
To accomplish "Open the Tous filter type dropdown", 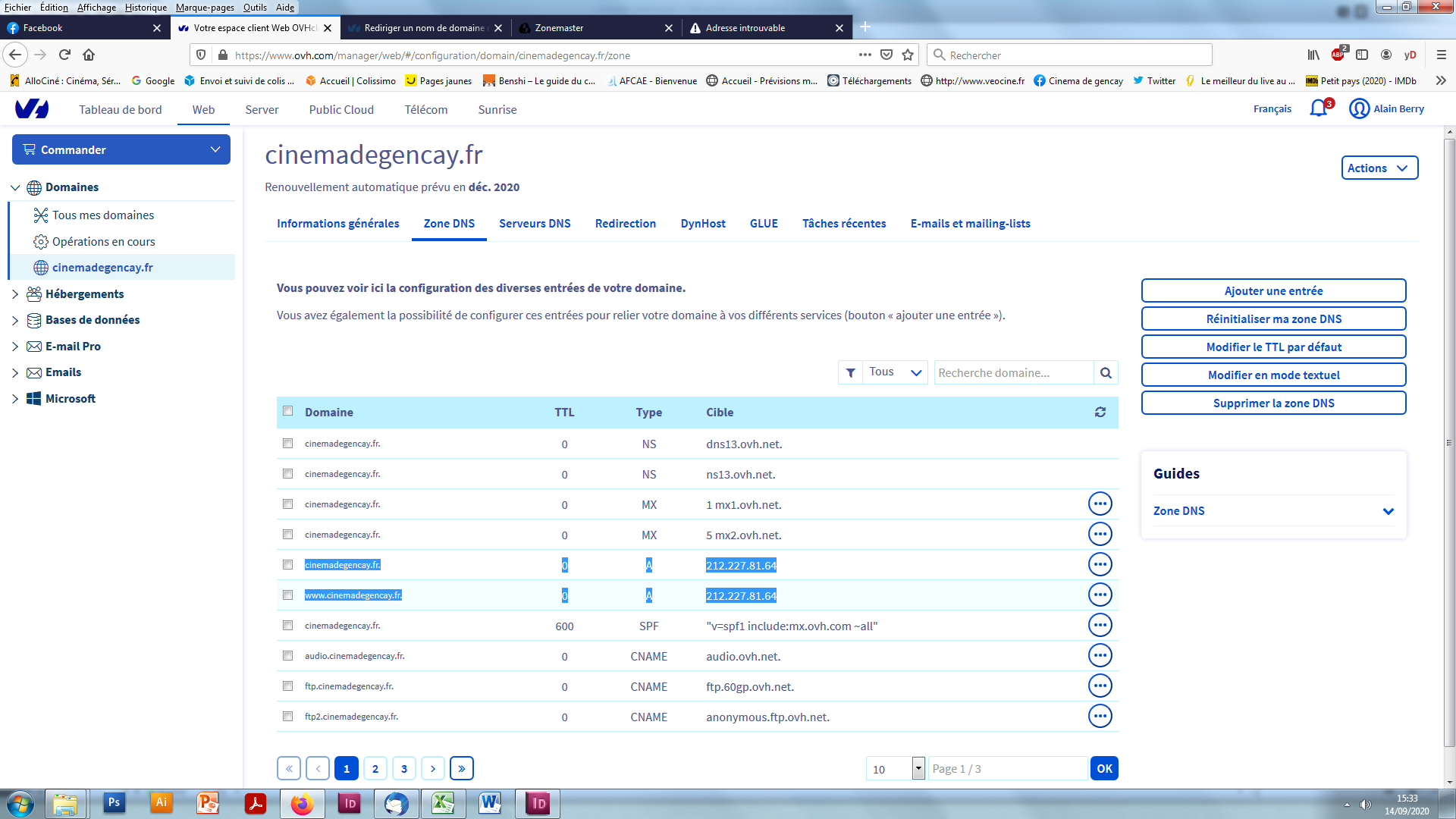I will click(x=895, y=372).
